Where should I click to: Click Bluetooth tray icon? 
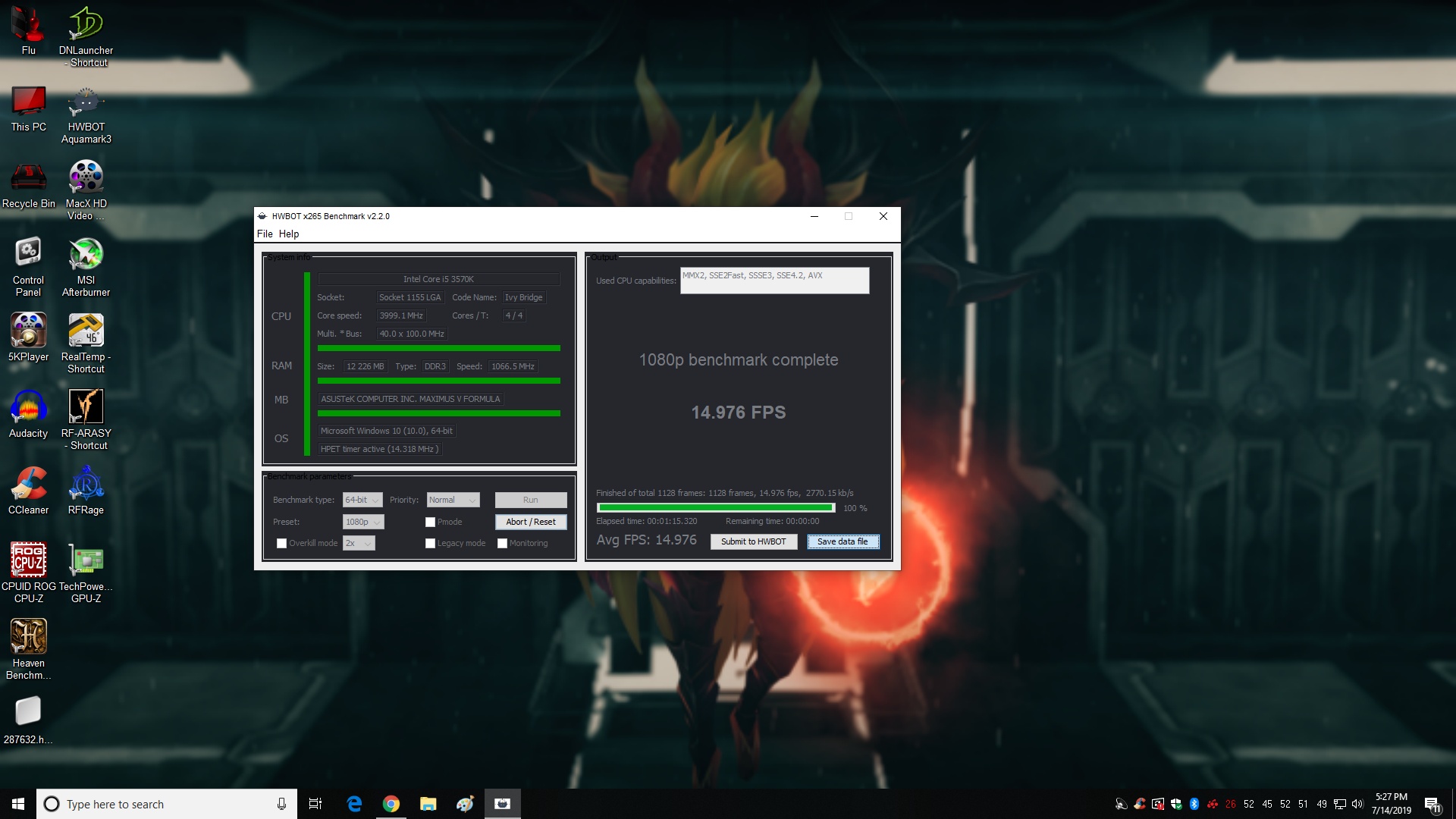click(x=1194, y=804)
